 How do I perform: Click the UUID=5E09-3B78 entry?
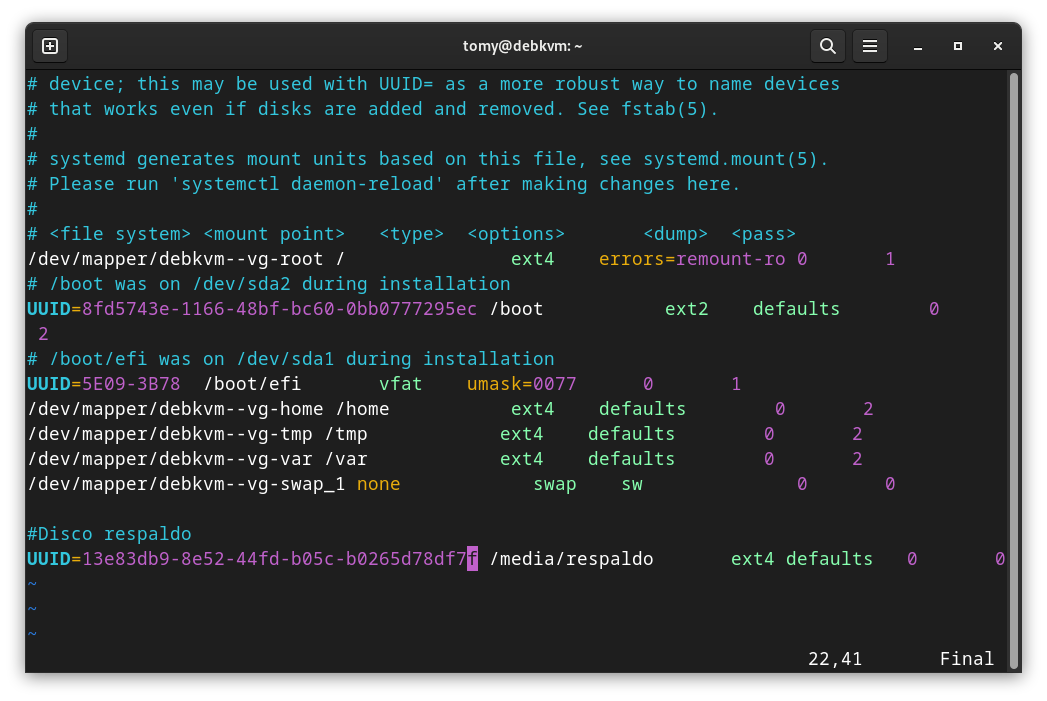(103, 384)
